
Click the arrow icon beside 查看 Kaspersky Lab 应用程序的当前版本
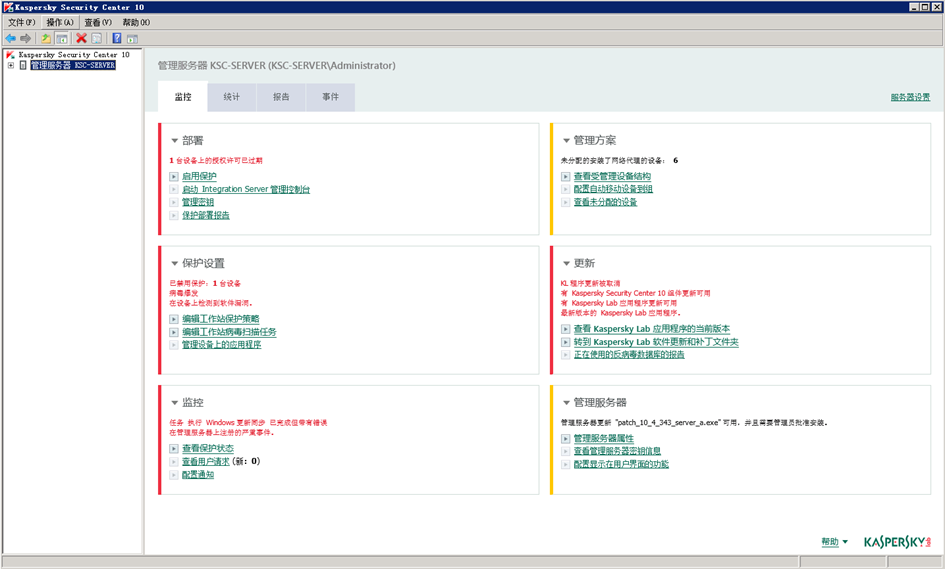click(x=565, y=329)
